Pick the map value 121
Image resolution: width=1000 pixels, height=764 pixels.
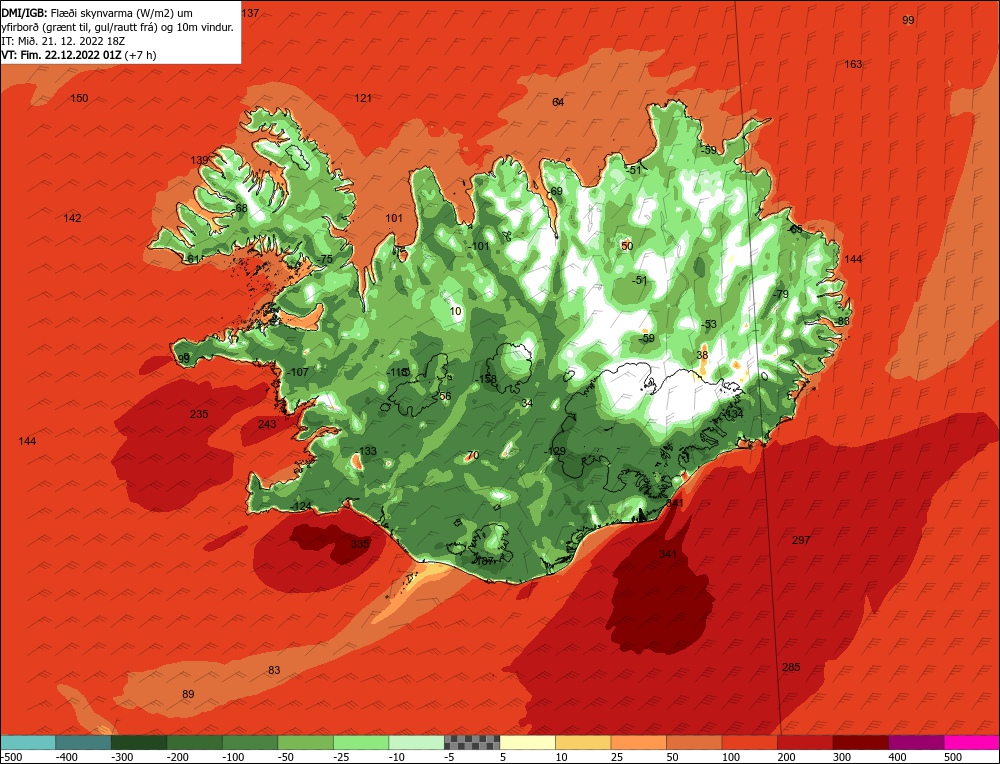363,98
